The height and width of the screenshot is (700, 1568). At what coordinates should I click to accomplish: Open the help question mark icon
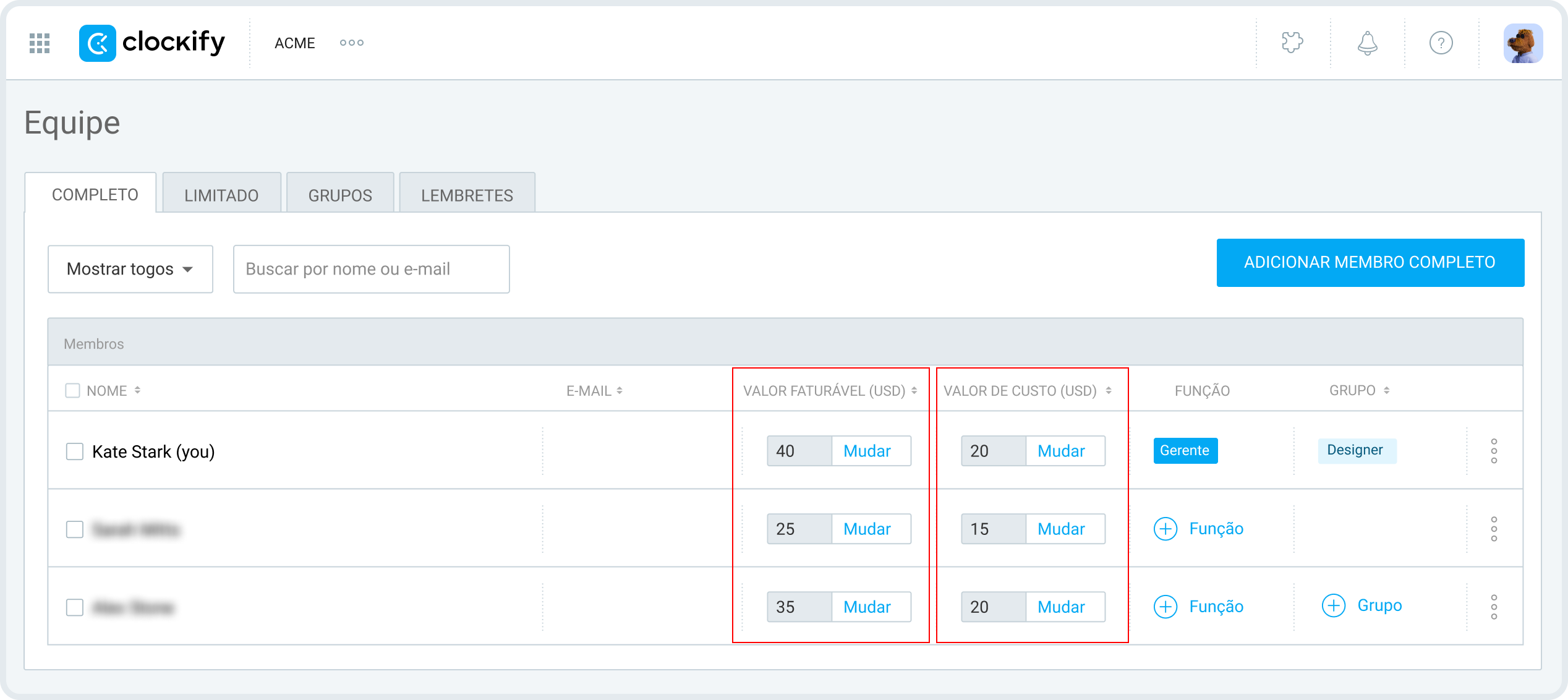pyautogui.click(x=1441, y=43)
